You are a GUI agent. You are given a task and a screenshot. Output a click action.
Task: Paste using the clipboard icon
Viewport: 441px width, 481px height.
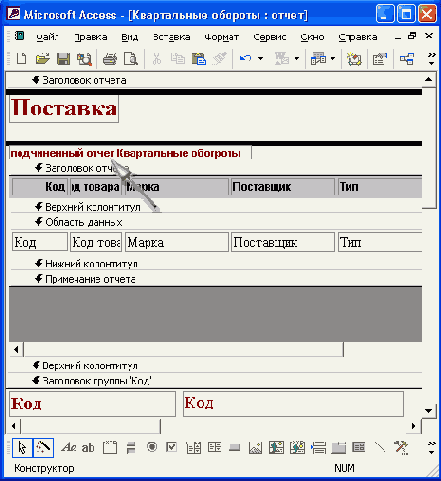(x=199, y=59)
